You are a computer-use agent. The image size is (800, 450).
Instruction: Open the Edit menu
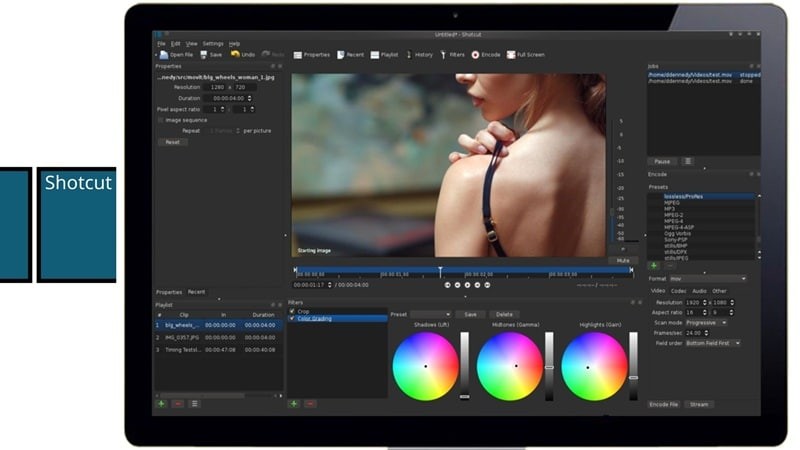click(x=176, y=44)
